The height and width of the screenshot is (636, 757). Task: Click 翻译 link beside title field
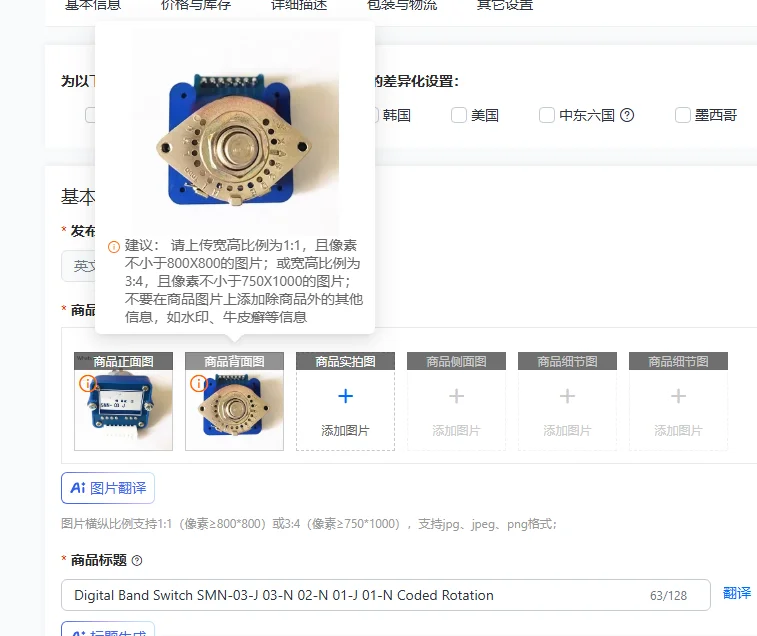tap(737, 593)
